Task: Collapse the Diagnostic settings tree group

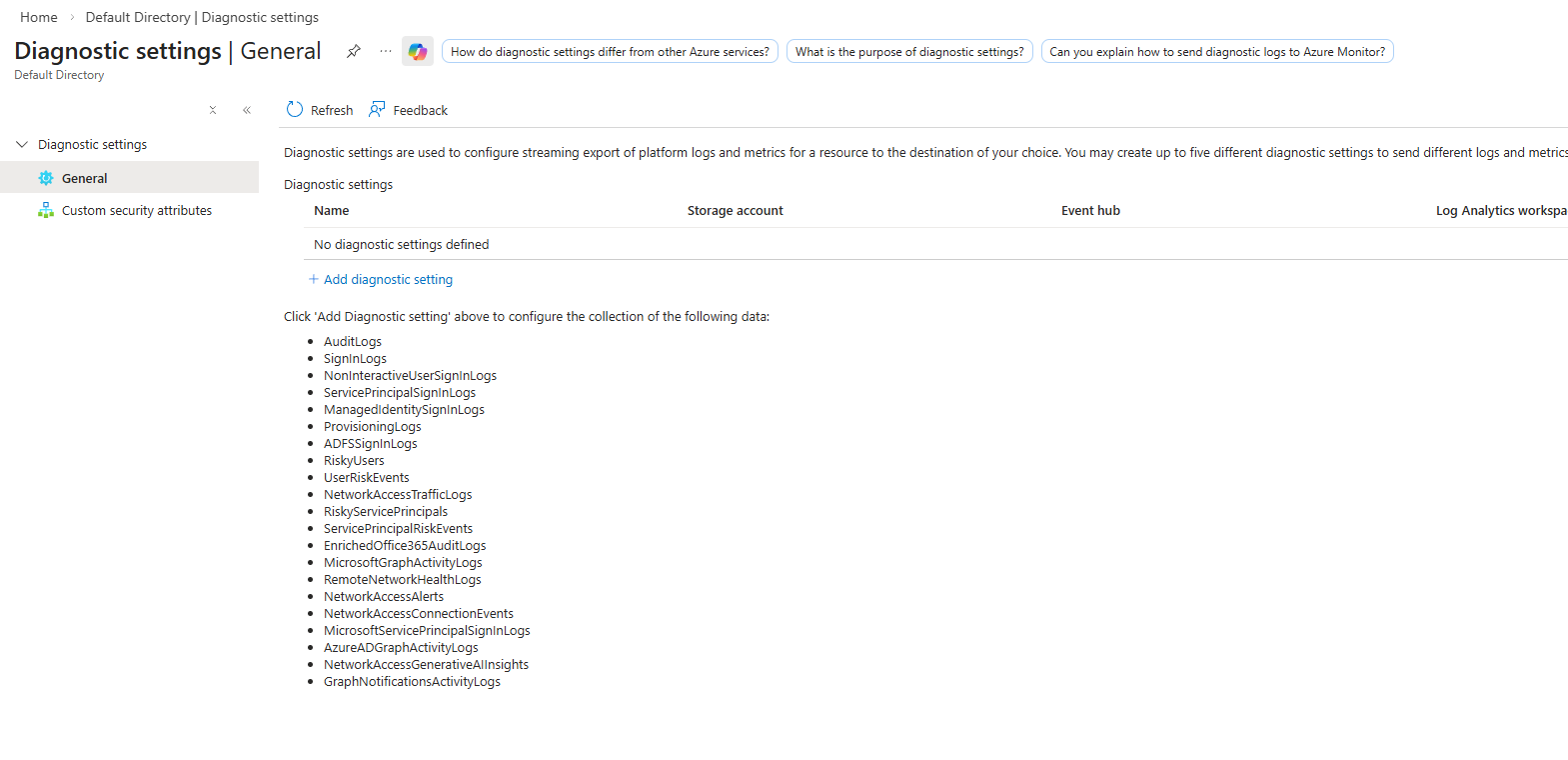Action: coord(22,144)
